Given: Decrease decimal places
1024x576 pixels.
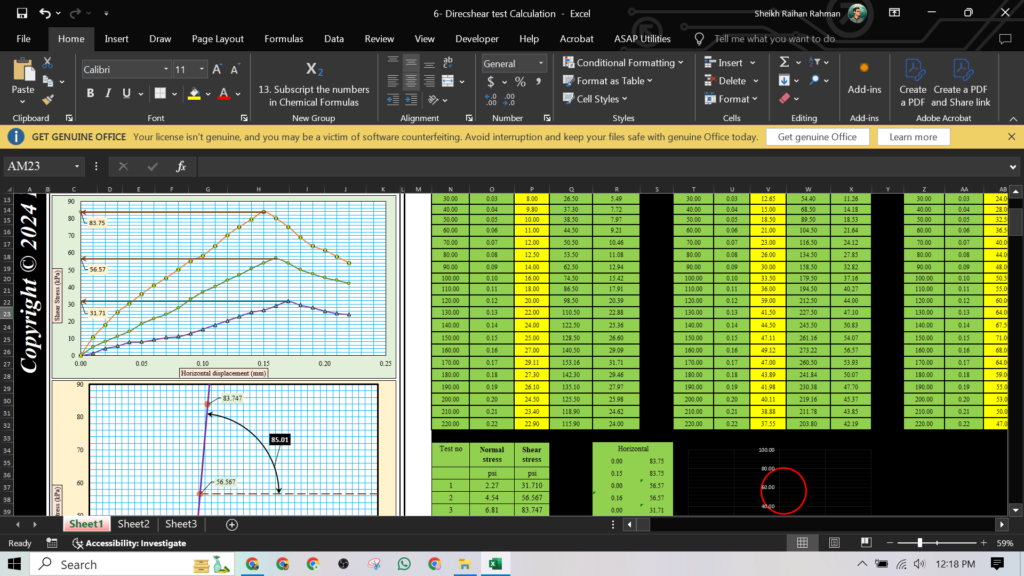Looking at the screenshot, I should pos(509,99).
